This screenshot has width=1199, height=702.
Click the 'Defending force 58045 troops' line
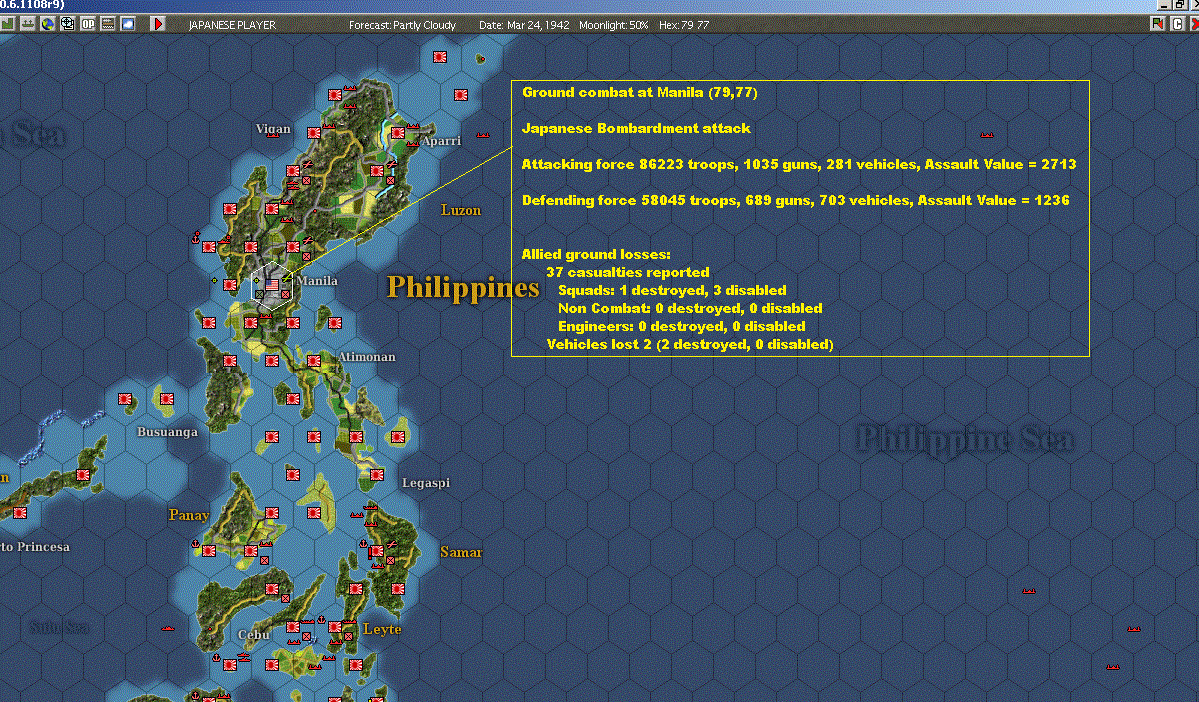[796, 200]
